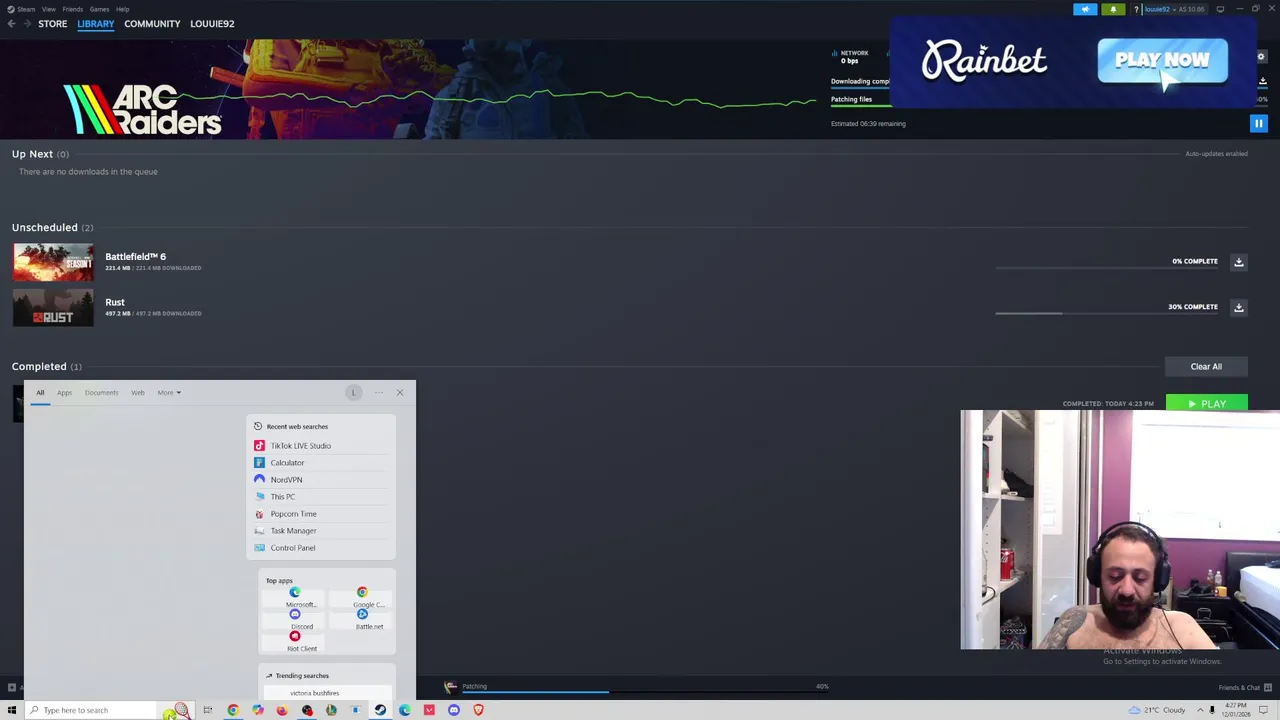
Task: Click the Steam help question mark icon
Action: 1136,9
